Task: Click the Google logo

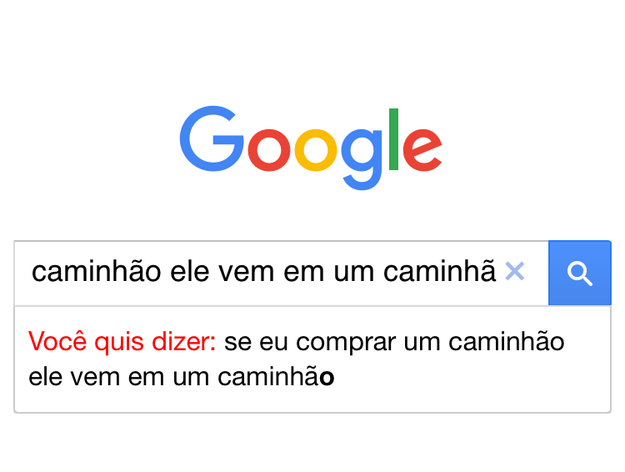Action: [311, 148]
